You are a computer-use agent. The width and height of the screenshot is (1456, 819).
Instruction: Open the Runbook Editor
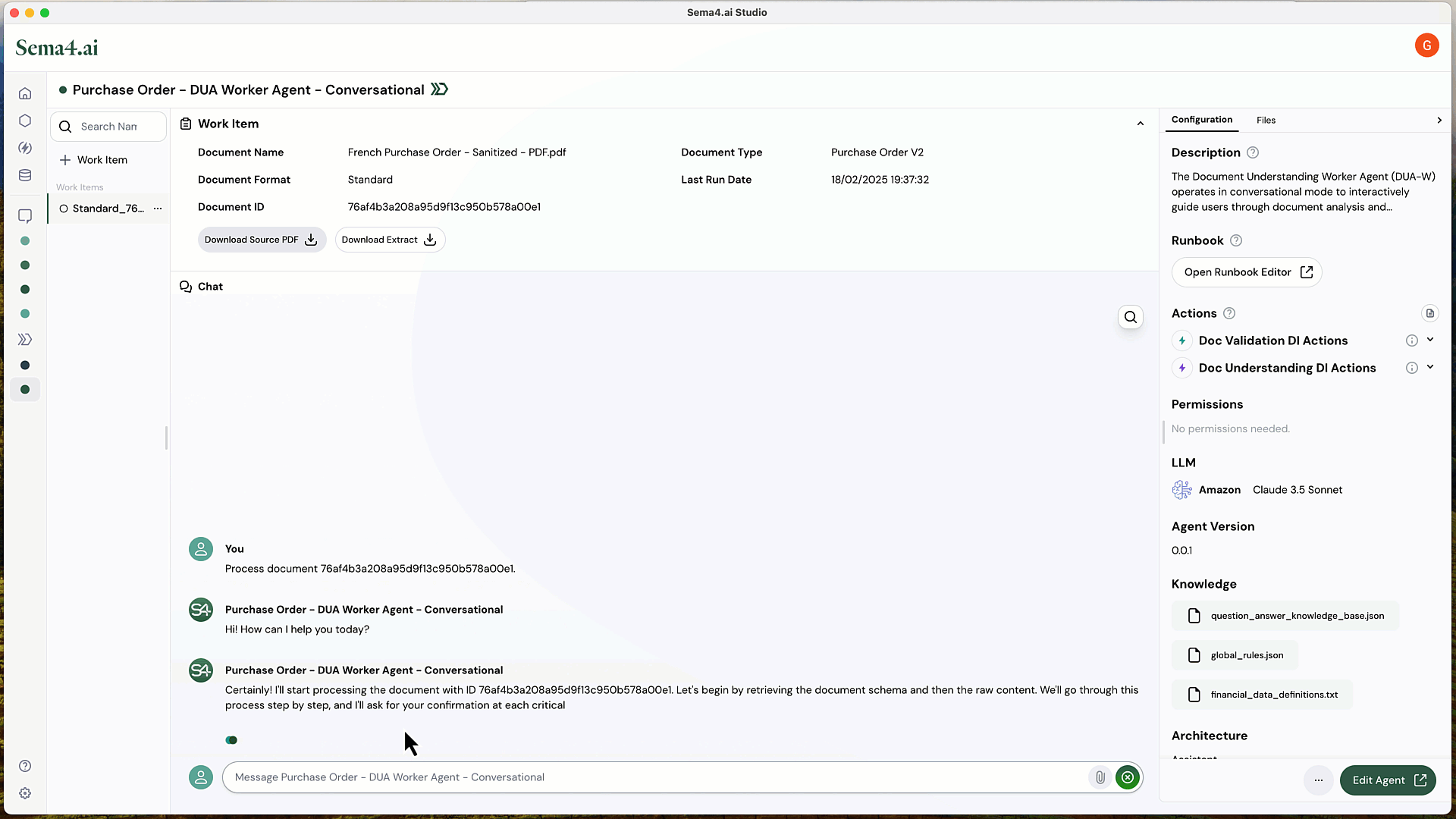point(1247,272)
